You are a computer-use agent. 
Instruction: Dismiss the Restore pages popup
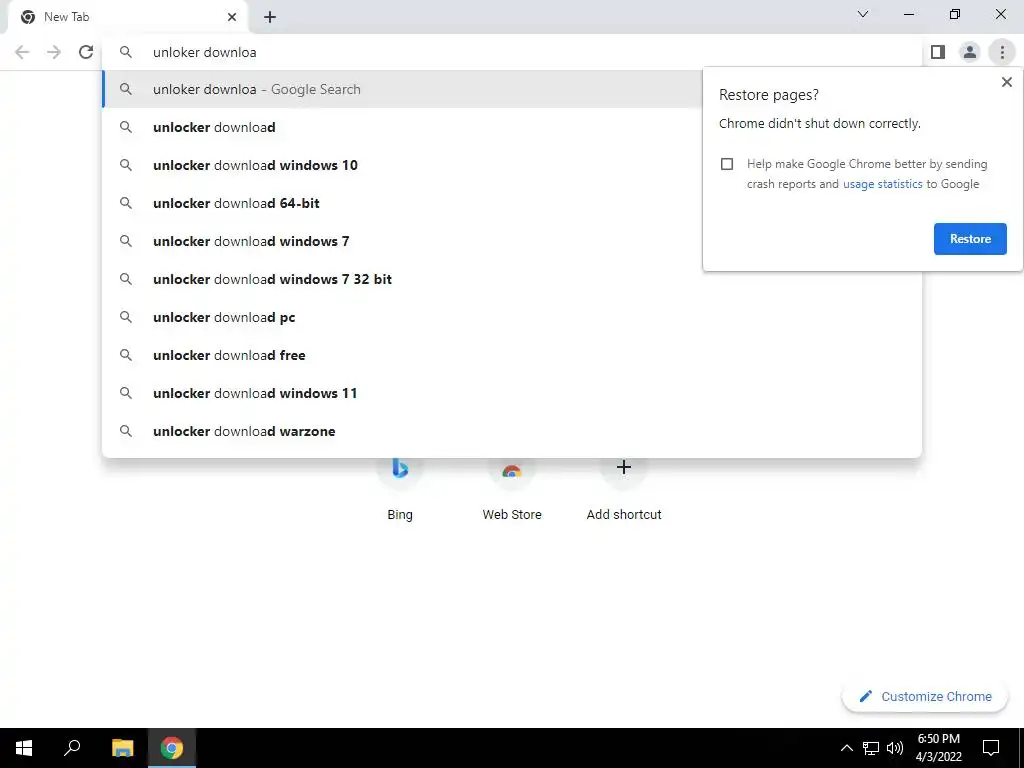pos(1006,82)
